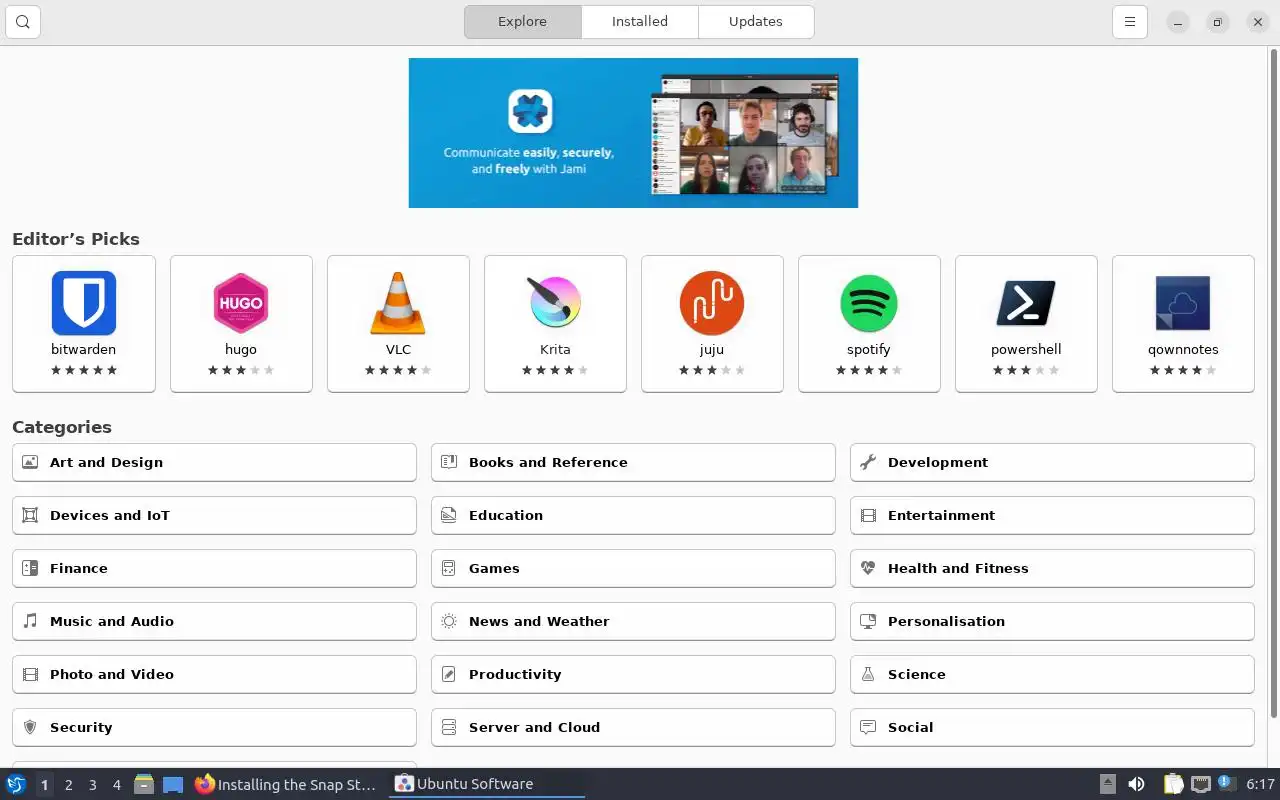Switch to the Installed tab
This screenshot has height=800, width=1280.
click(640, 22)
